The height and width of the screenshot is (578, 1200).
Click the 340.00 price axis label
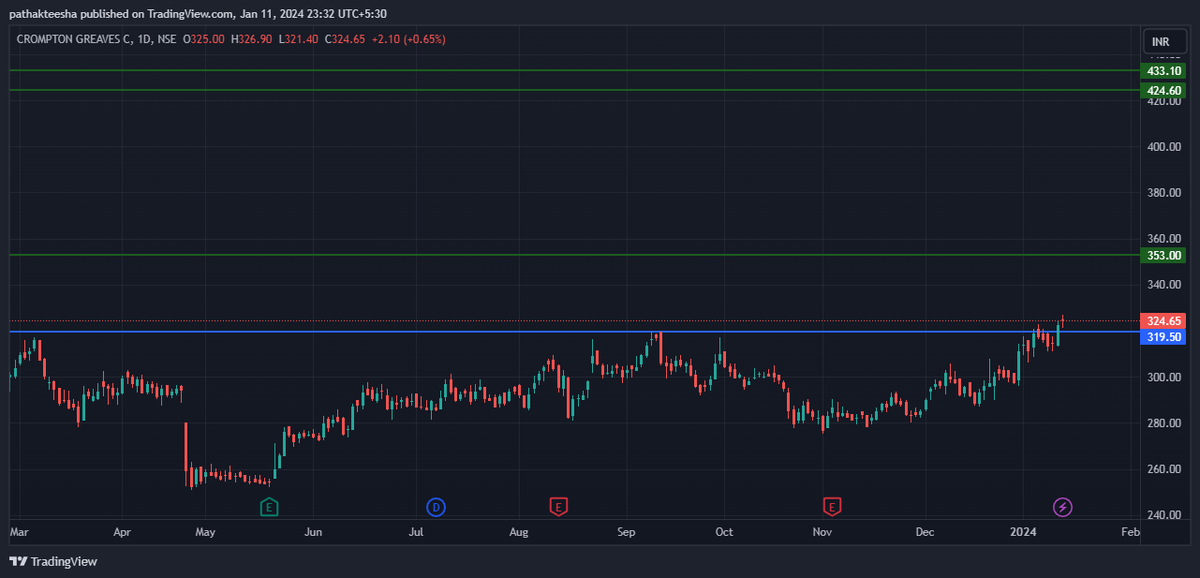[1164, 284]
